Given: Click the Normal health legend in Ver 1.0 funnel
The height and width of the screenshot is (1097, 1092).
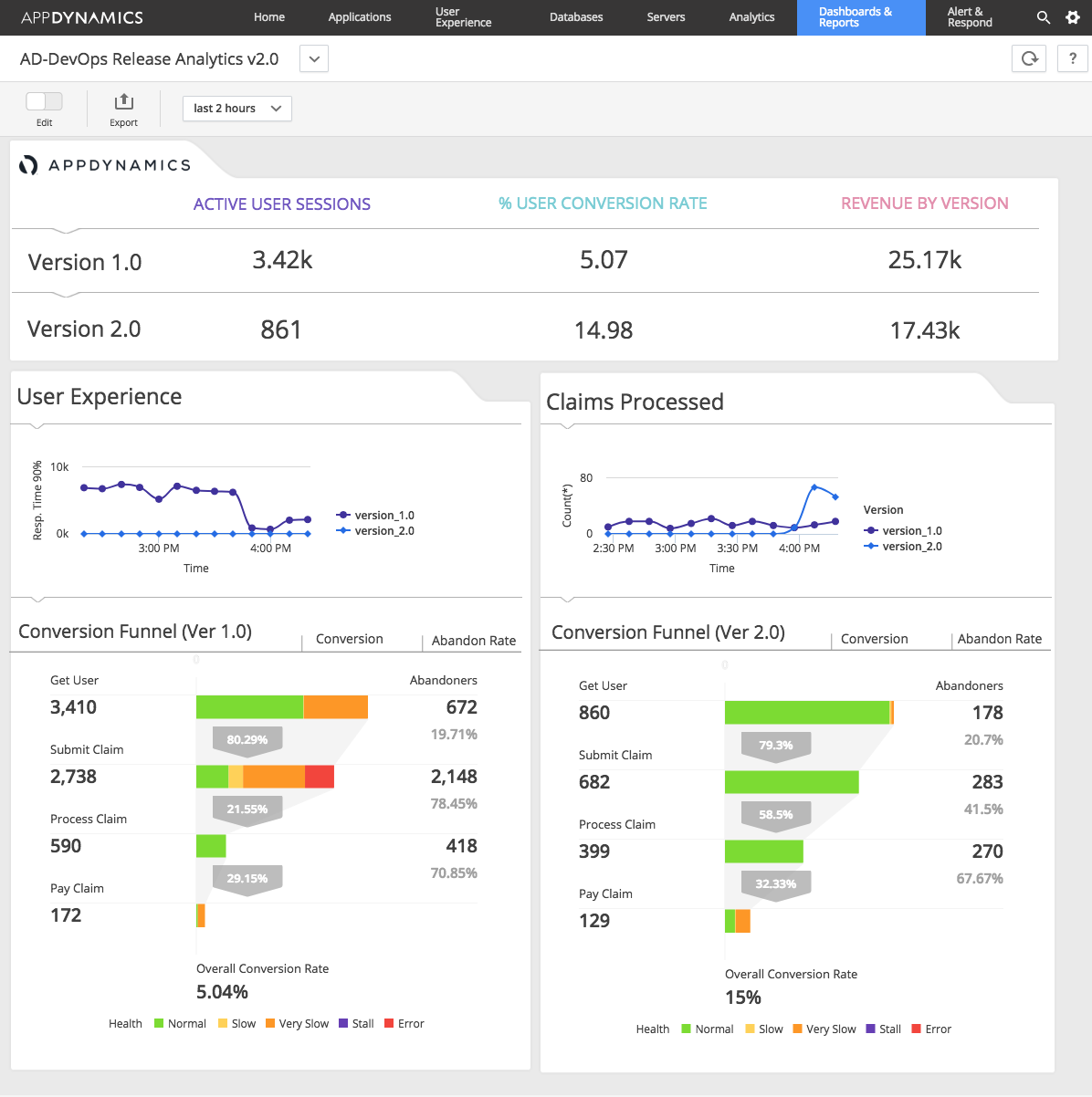Looking at the screenshot, I should point(180,1024).
